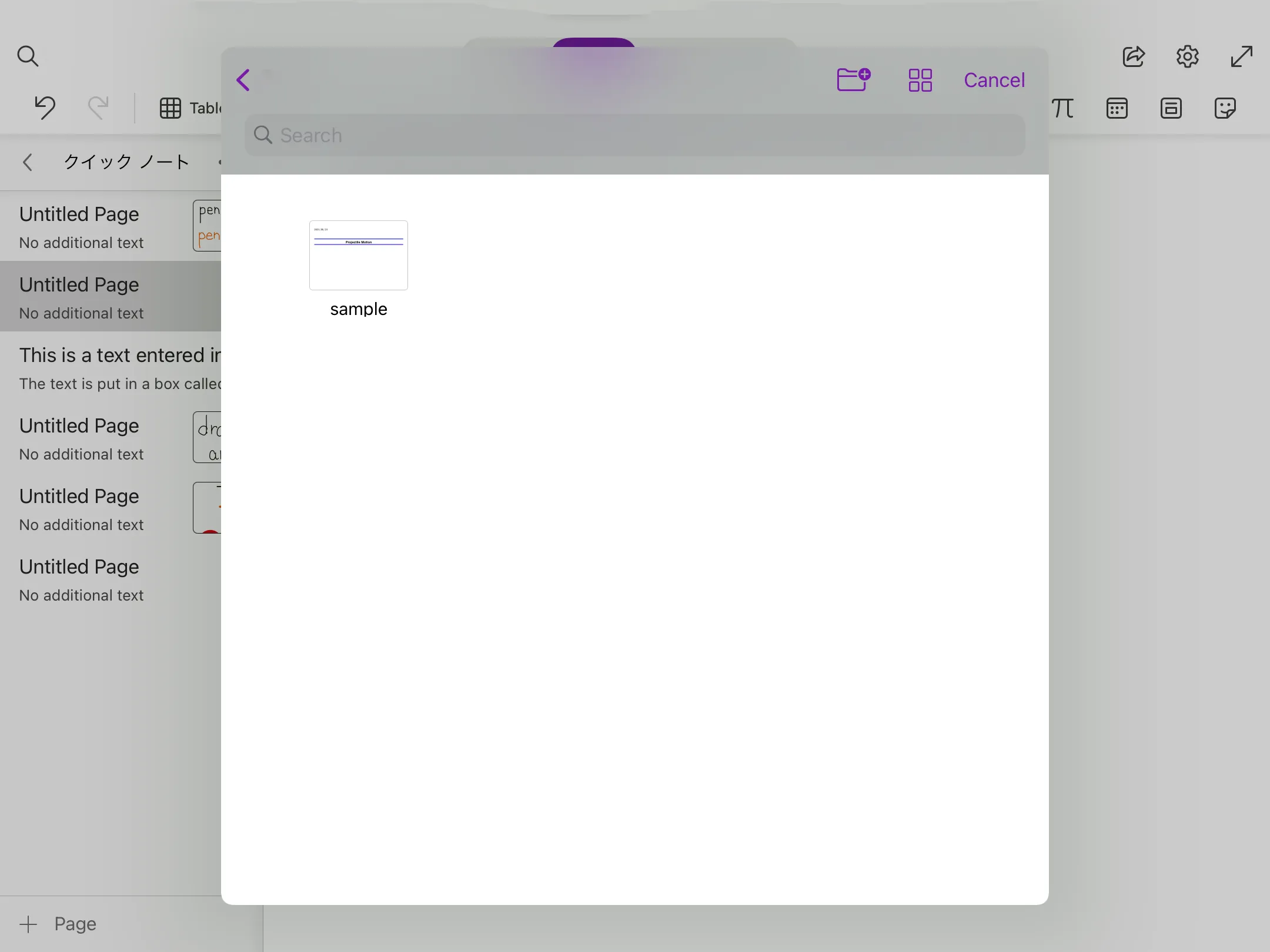This screenshot has height=952, width=1270.
Task: Create a new folder in the document picker
Action: (x=853, y=80)
